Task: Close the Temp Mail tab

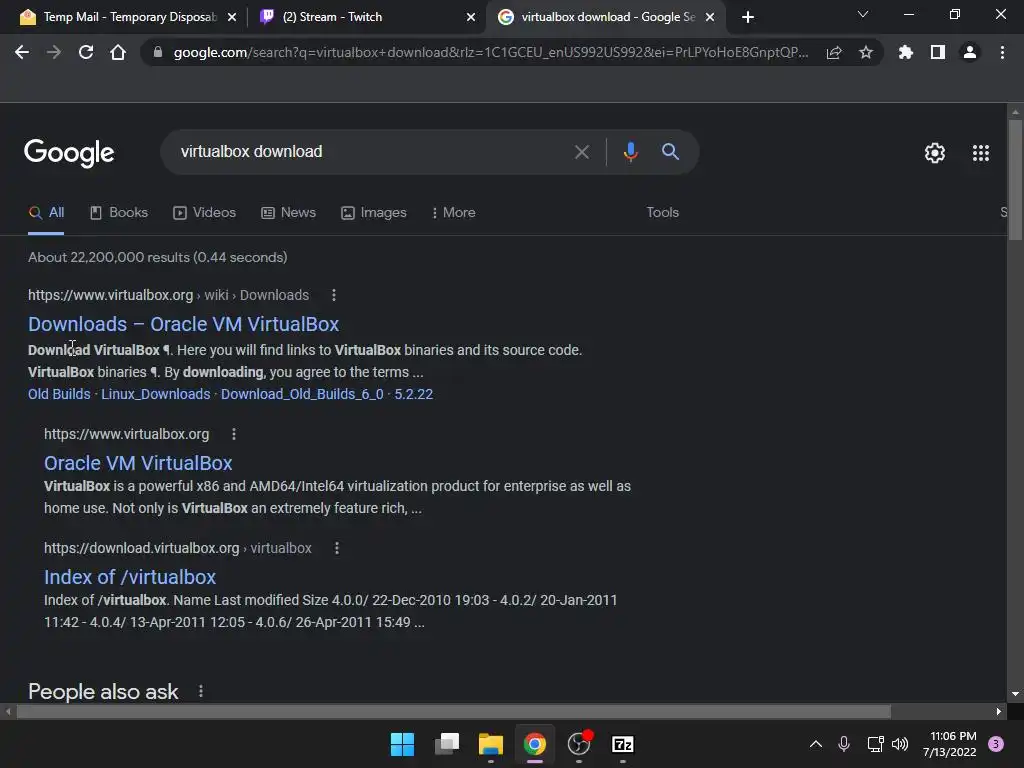Action: click(232, 17)
